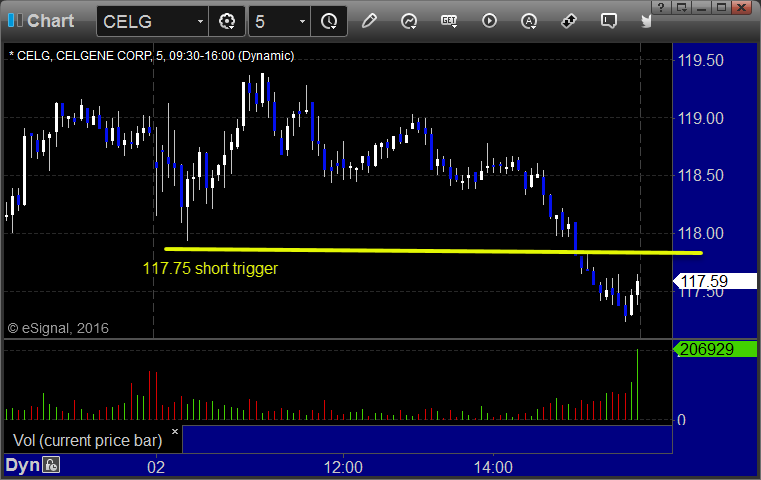The width and height of the screenshot is (761, 480).
Task: Click the 117.59 current price marker
Action: point(714,281)
